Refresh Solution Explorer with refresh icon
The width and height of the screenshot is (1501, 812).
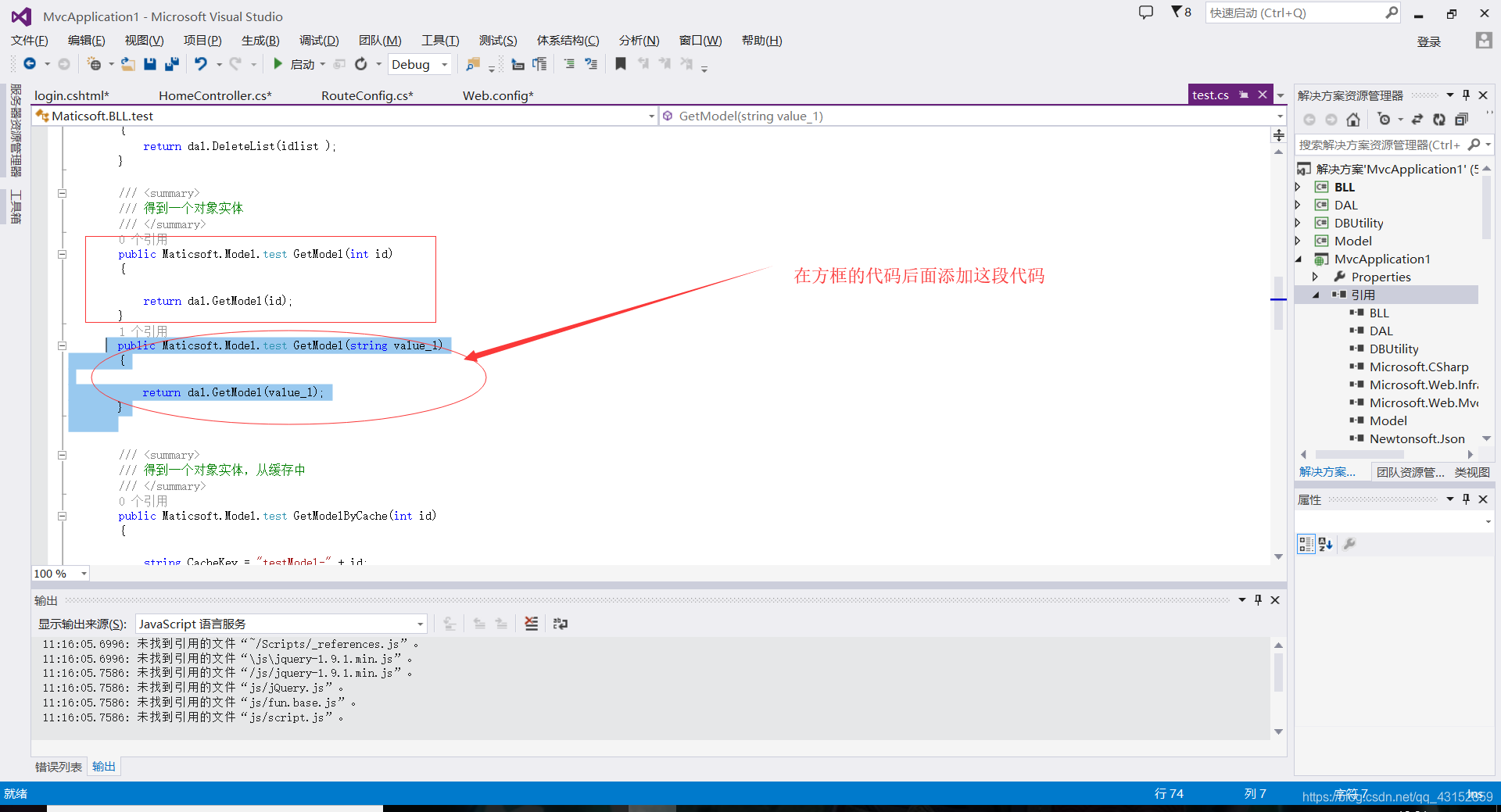point(1439,120)
